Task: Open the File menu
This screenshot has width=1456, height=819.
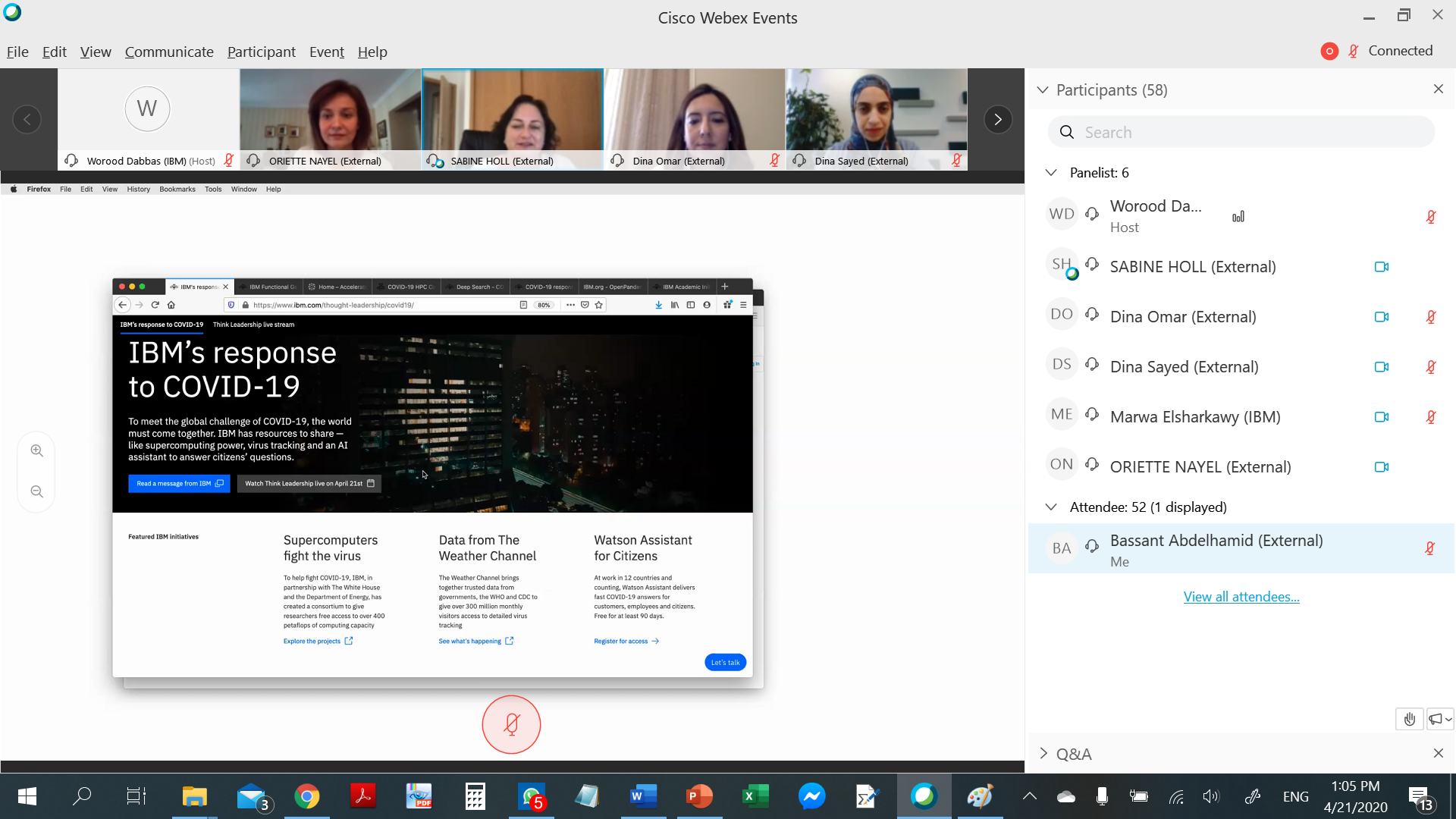Action: point(17,52)
